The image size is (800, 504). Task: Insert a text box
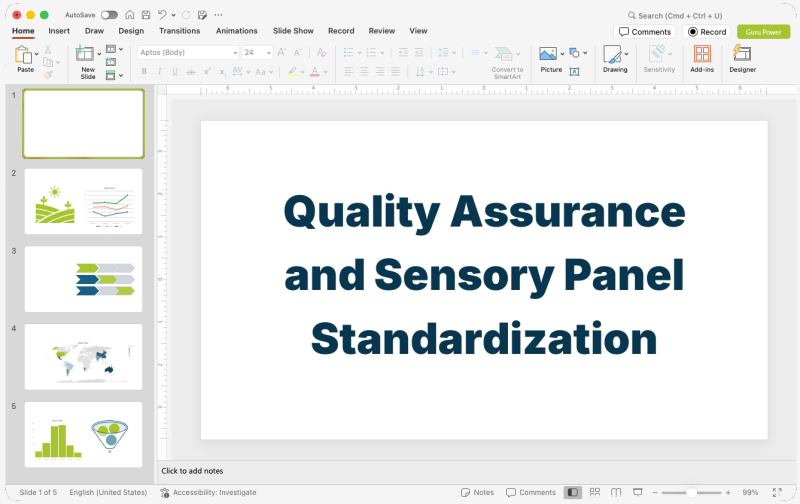pos(574,72)
